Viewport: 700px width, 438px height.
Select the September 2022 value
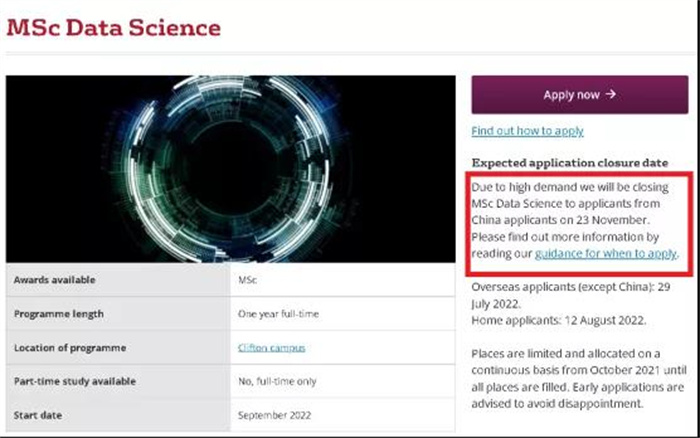(274, 415)
